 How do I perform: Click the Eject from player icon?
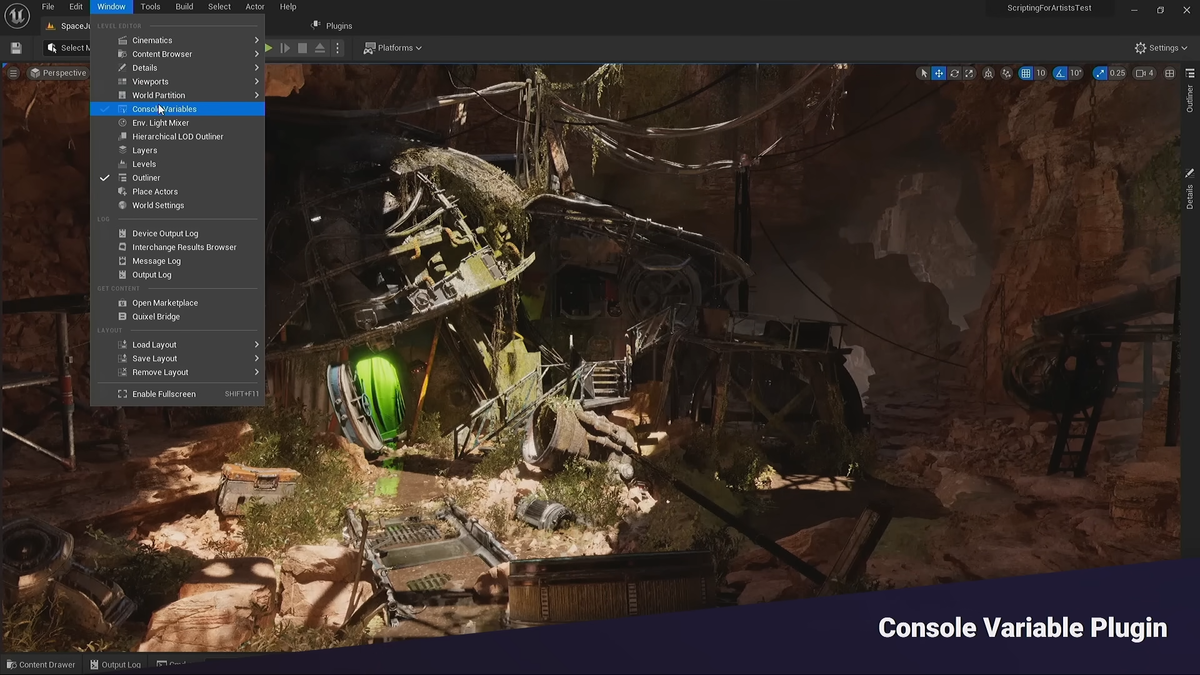tap(320, 48)
